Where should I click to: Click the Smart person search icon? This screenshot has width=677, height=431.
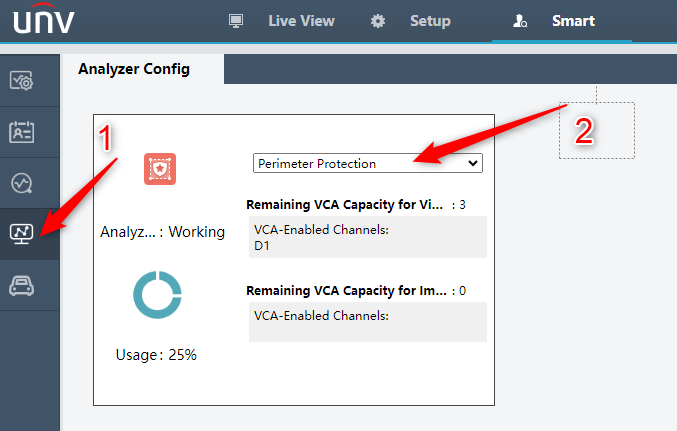pos(520,21)
